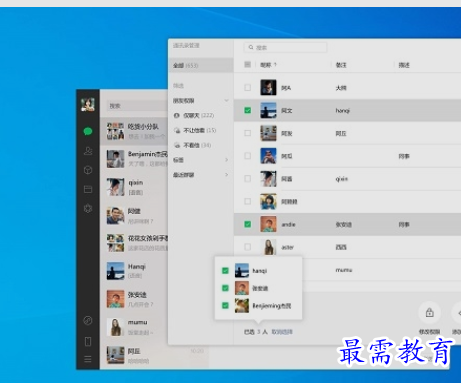Viewport: 461px width, 383px height.
Task: Click the profile avatar atop WeChat sidebar
Action: 88,105
